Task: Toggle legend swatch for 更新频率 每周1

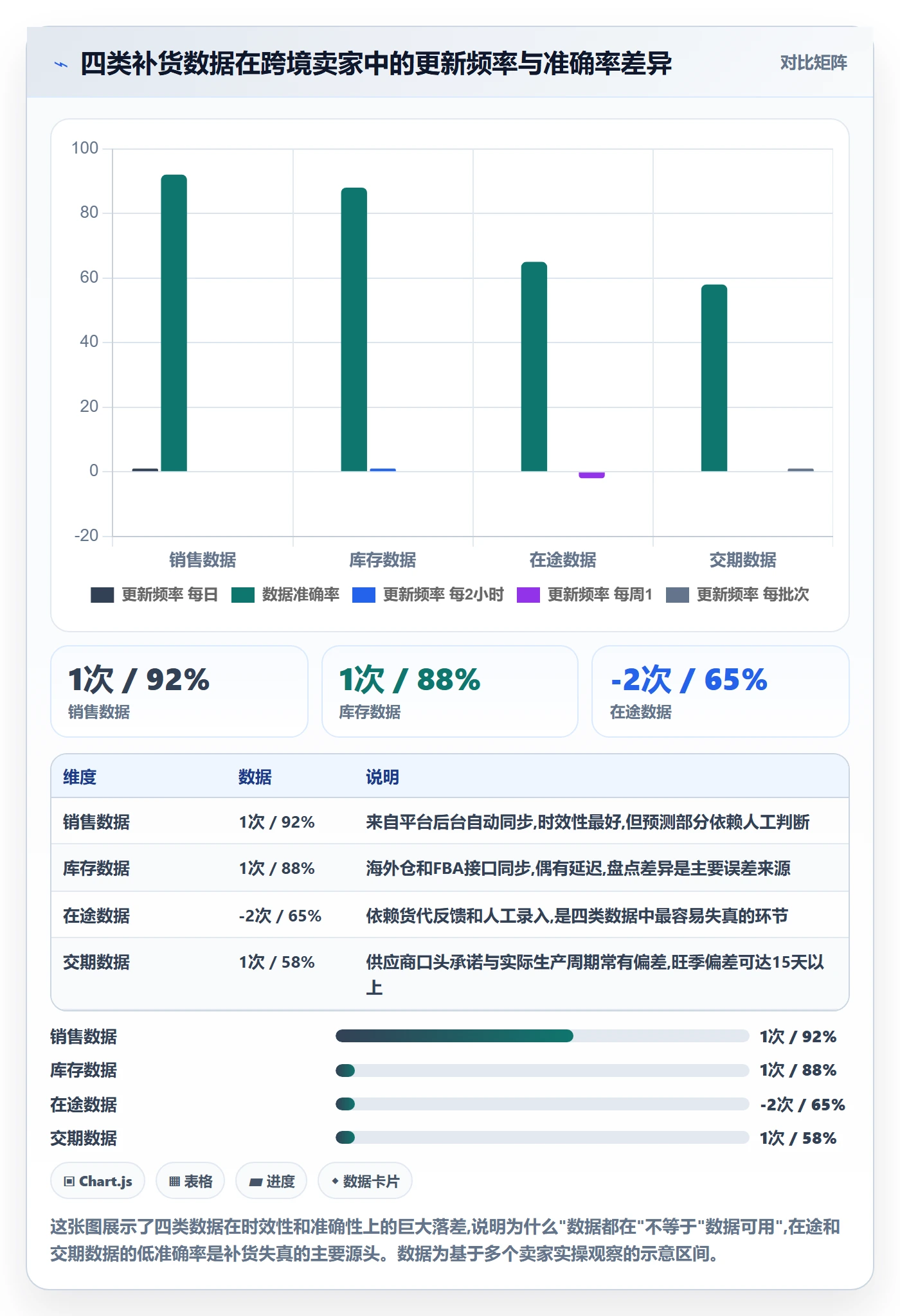Action: [528, 594]
